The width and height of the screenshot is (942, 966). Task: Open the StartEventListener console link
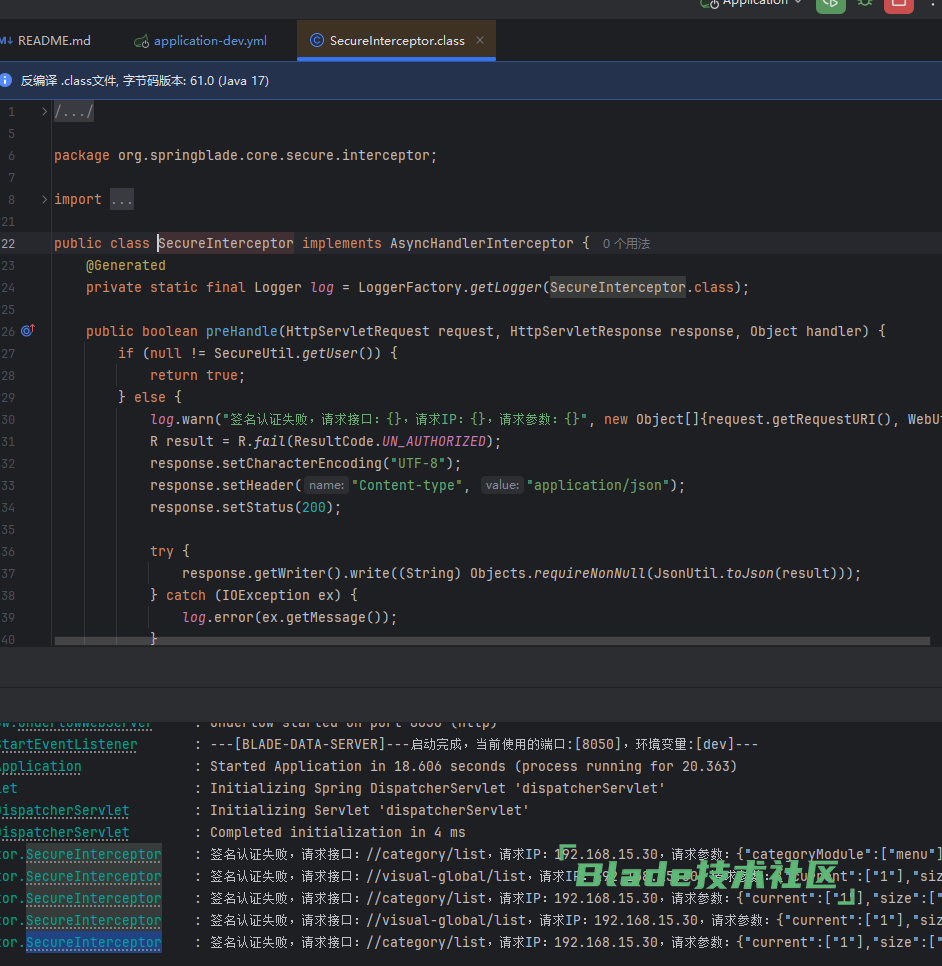pos(68,744)
